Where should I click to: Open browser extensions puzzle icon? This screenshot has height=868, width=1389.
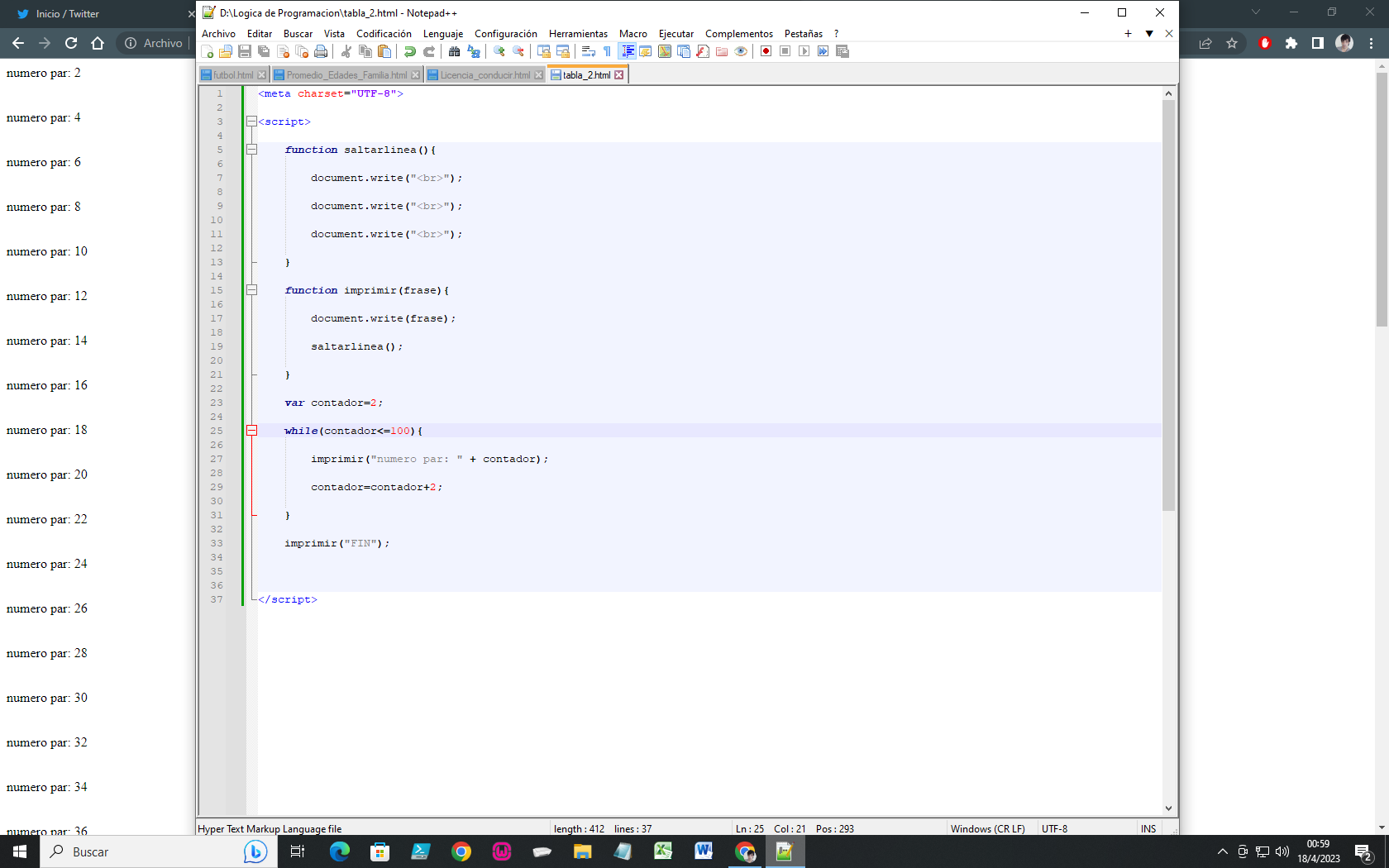pos(1291,43)
